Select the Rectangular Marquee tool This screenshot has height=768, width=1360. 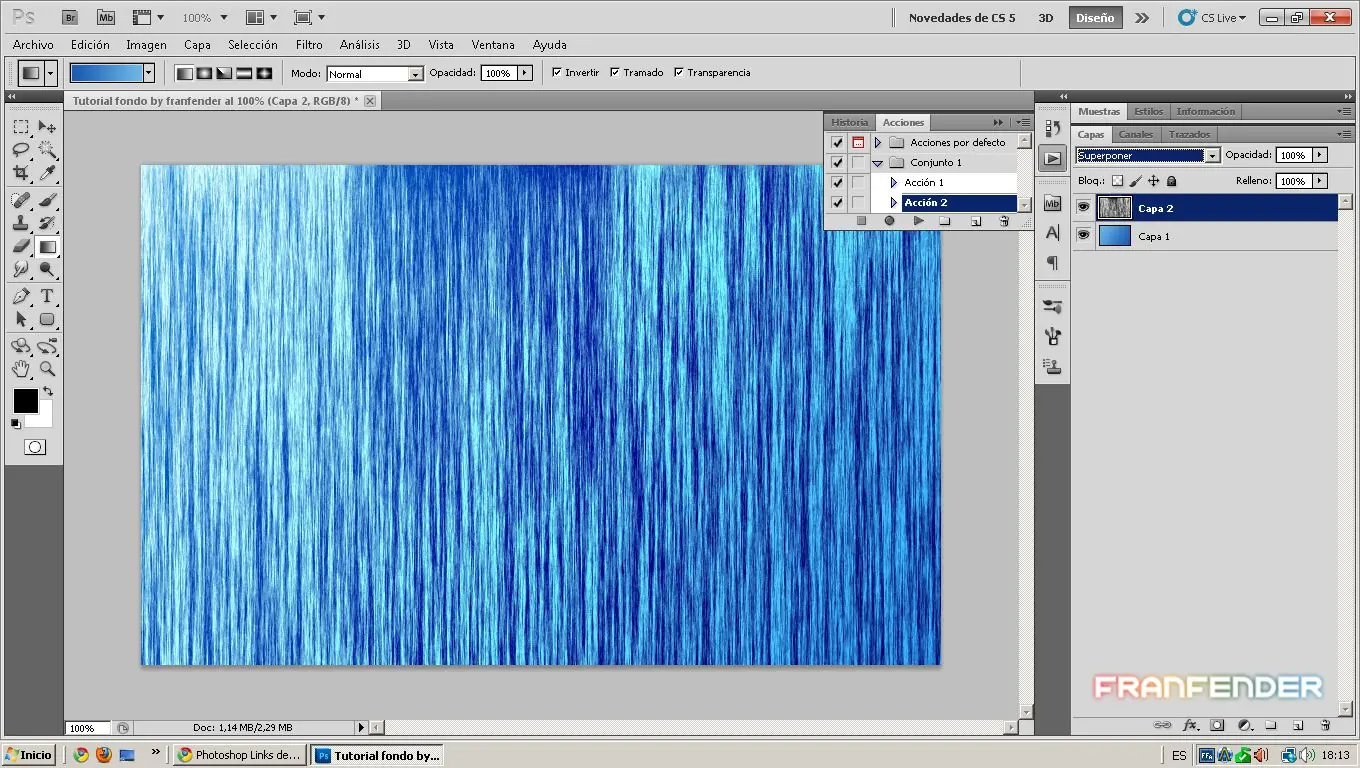pos(21,127)
